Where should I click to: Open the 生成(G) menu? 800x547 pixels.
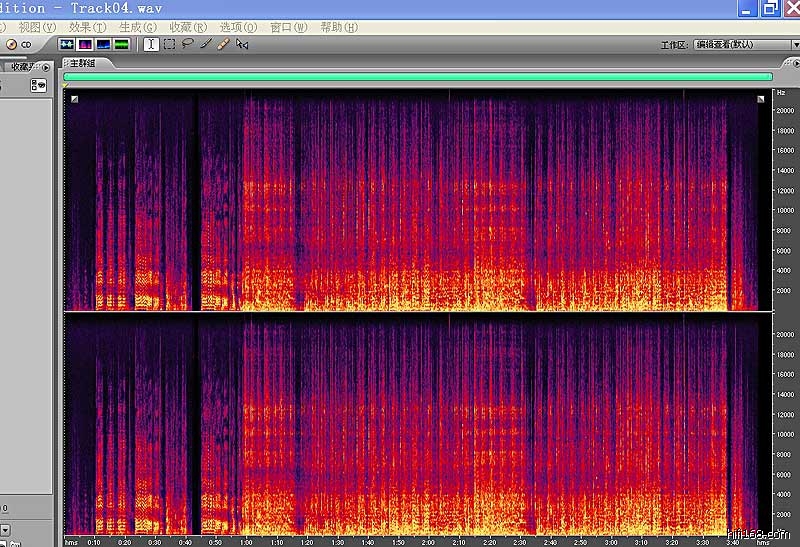coord(137,27)
